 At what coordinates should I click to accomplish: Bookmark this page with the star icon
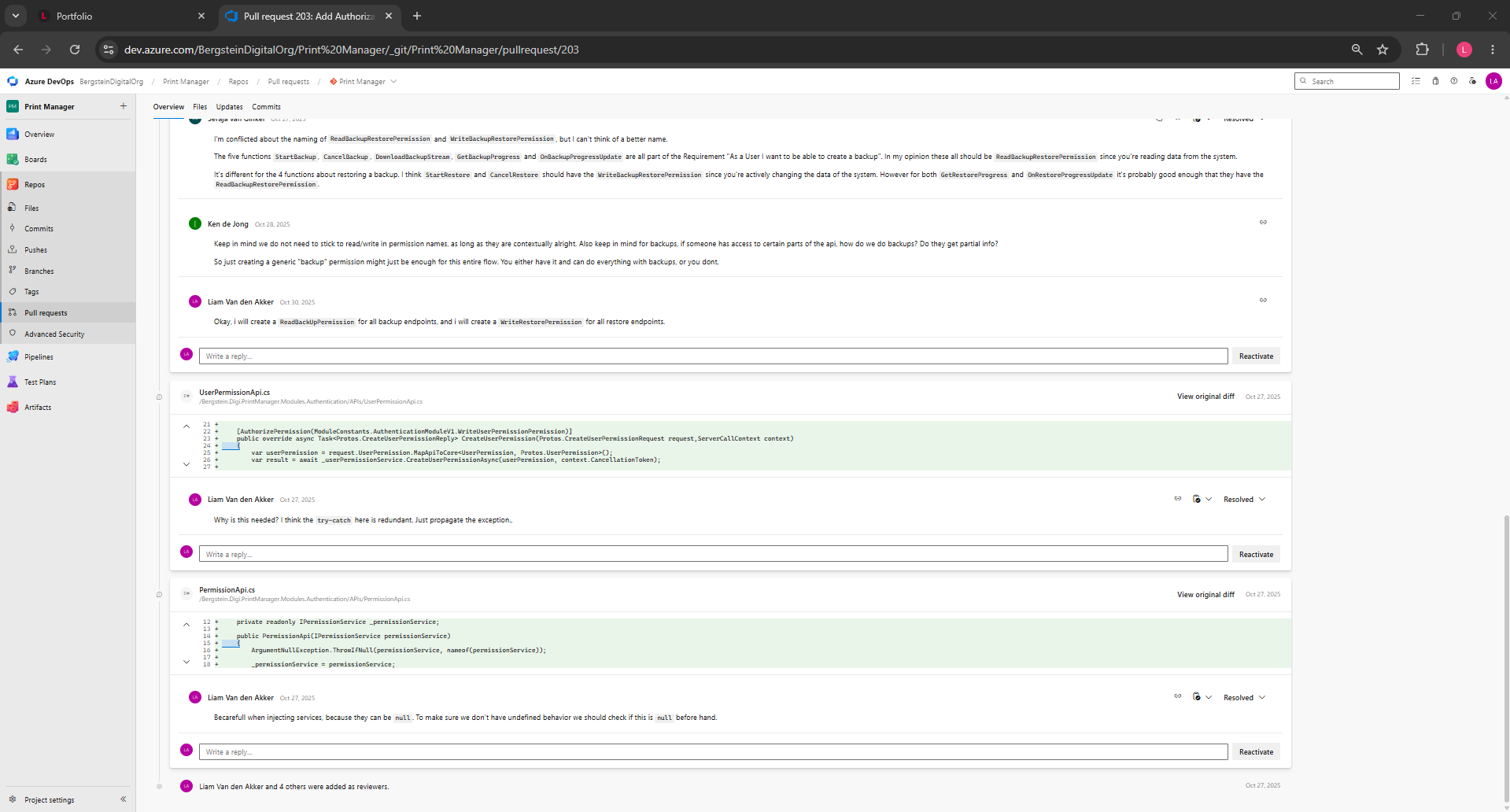[1383, 50]
